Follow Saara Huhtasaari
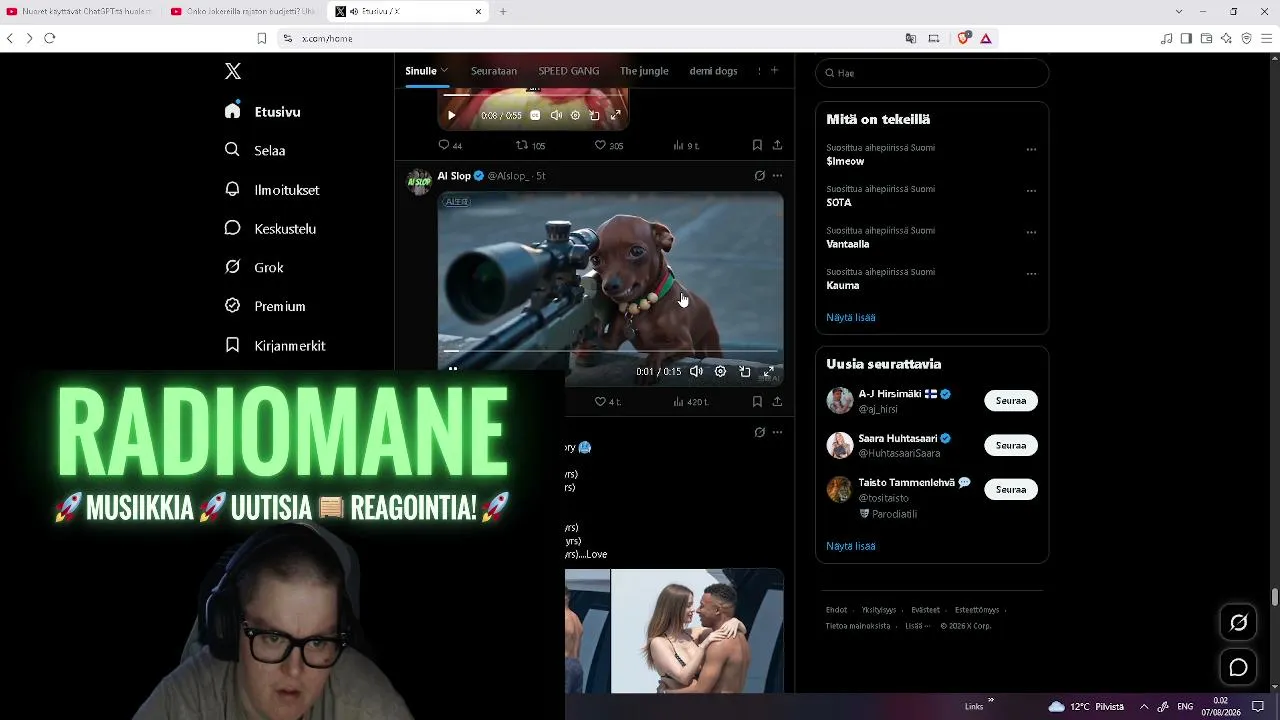The height and width of the screenshot is (720, 1280). point(1011,445)
